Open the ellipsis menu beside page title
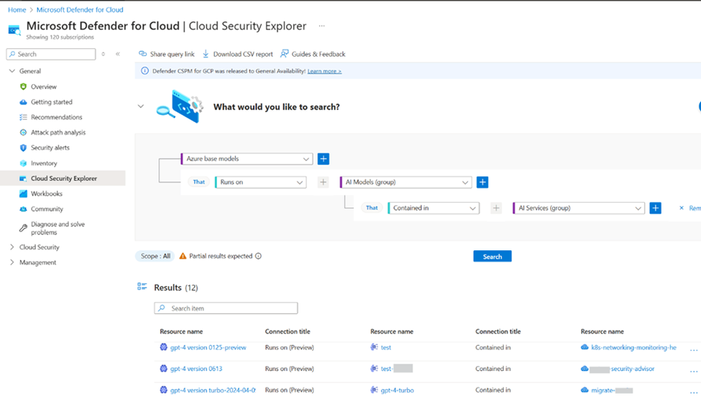The width and height of the screenshot is (701, 401). pyautogui.click(x=321, y=26)
